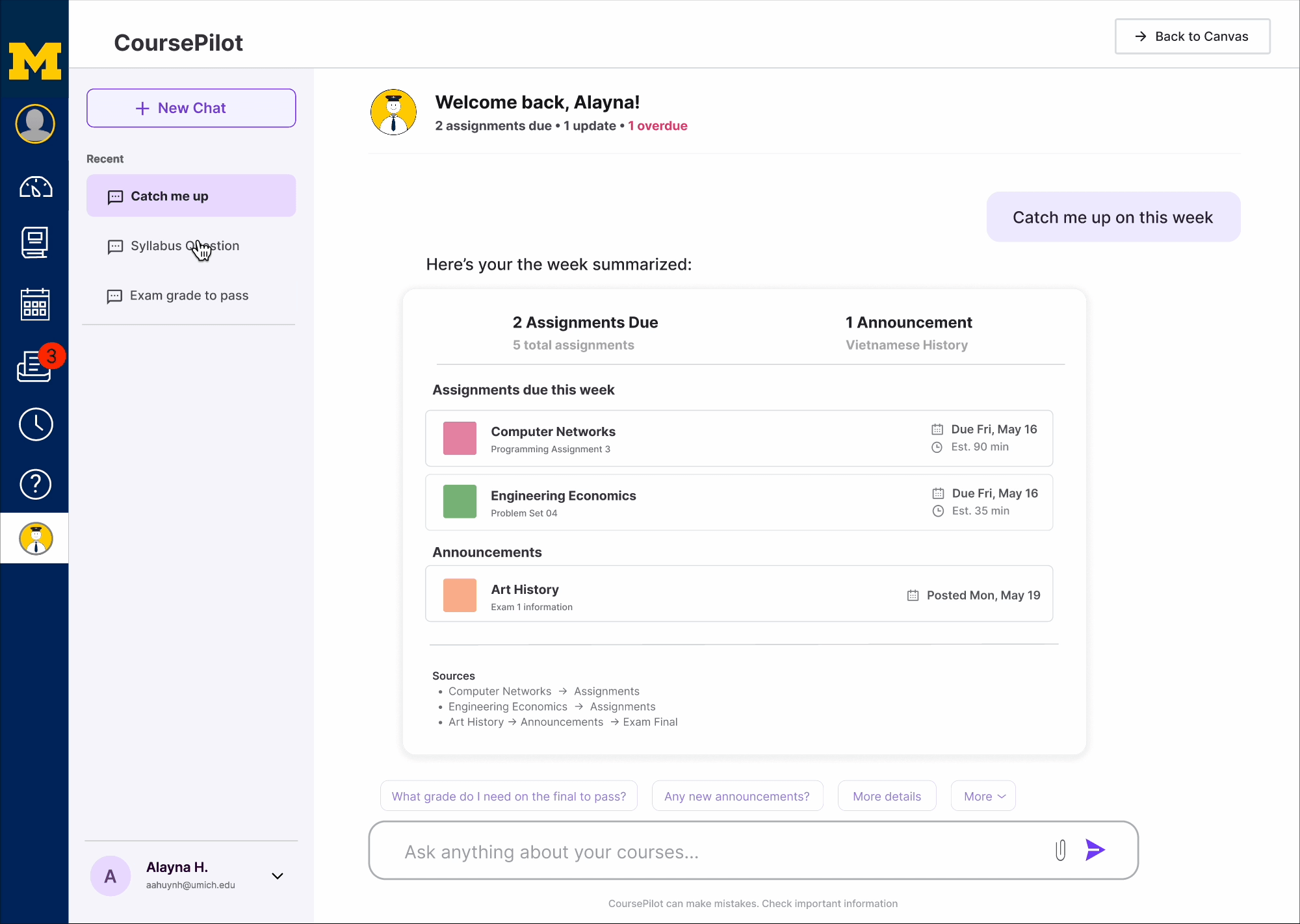The image size is (1300, 924).
Task: Expand the More suggestions dropdown
Action: 983,796
